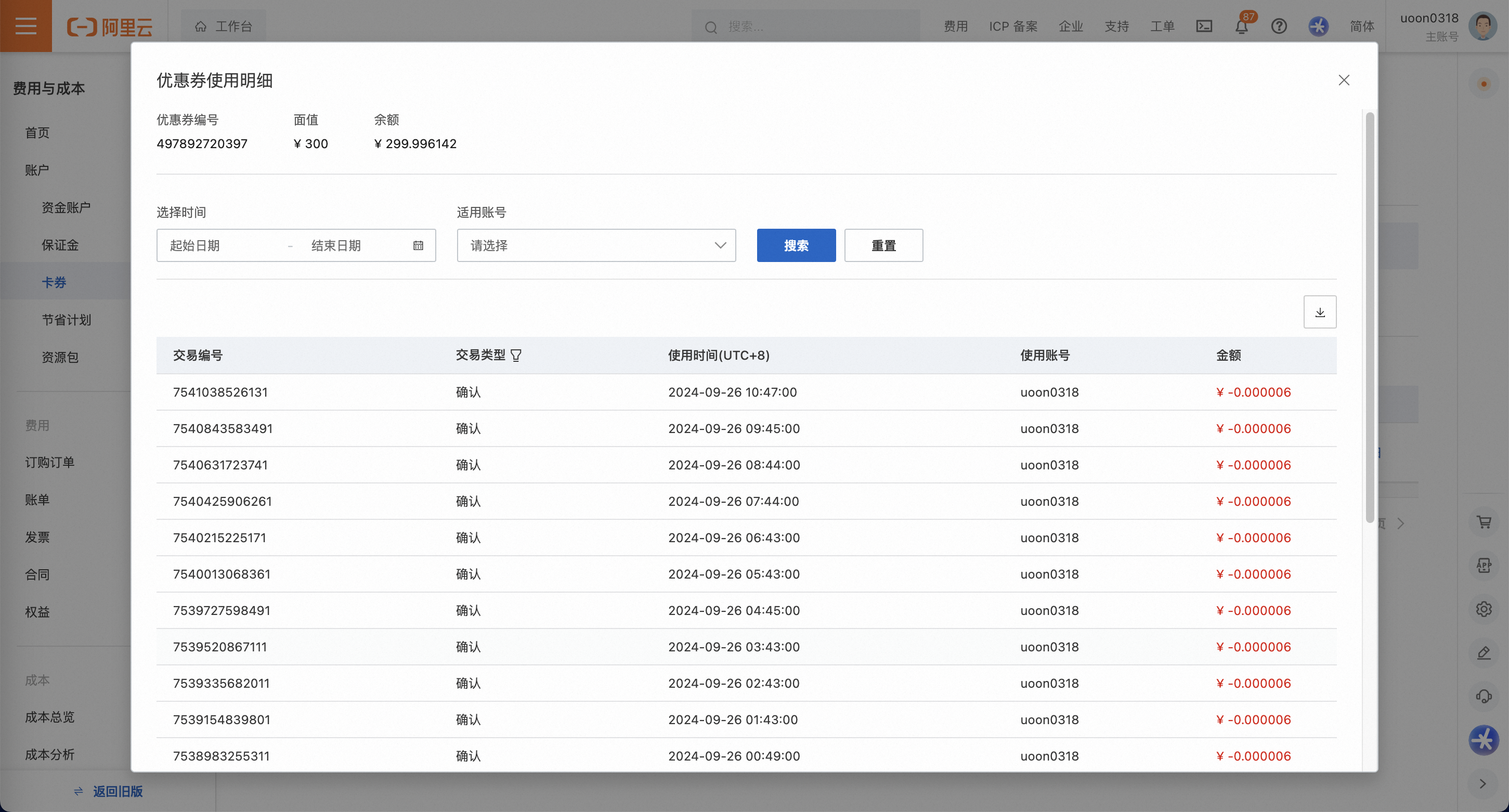Viewport: 1509px width, 812px height.
Task: Click the AI assistant icon in header
Action: coord(1319,27)
